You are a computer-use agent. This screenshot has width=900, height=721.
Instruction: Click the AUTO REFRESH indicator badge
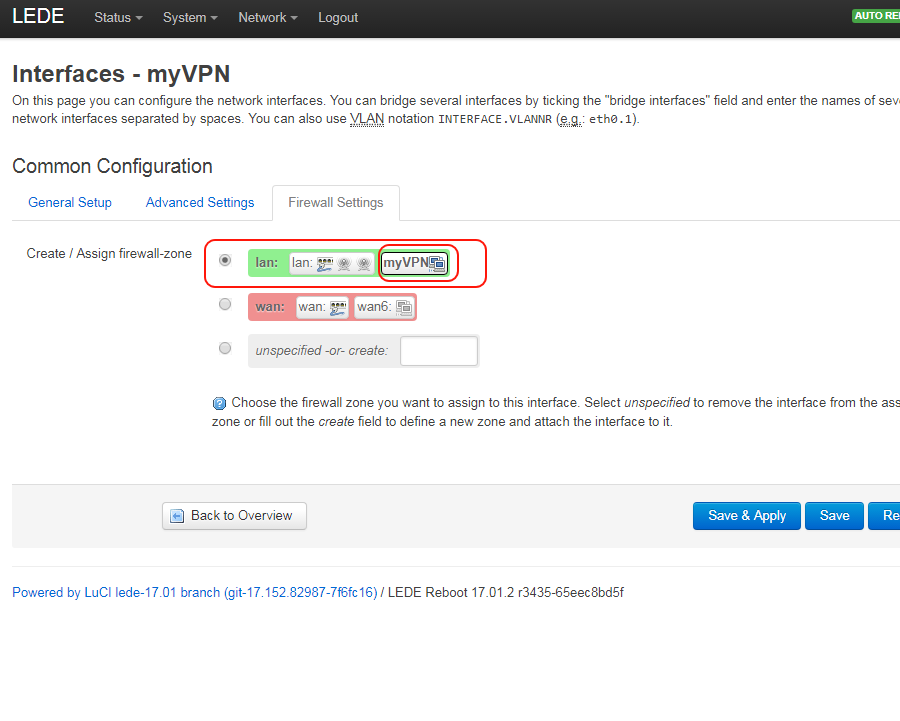click(x=876, y=15)
